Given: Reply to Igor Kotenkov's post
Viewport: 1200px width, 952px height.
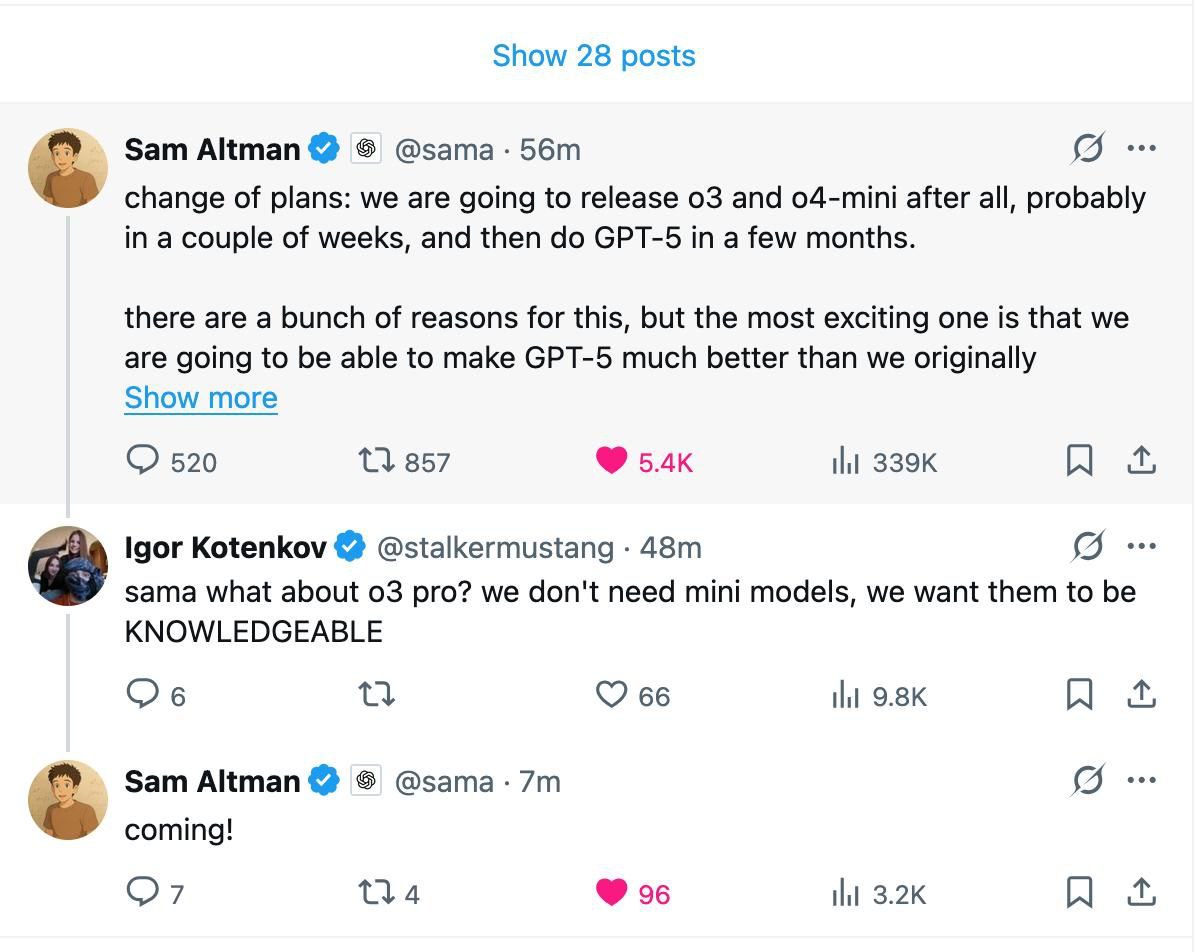Looking at the screenshot, I should point(144,695).
